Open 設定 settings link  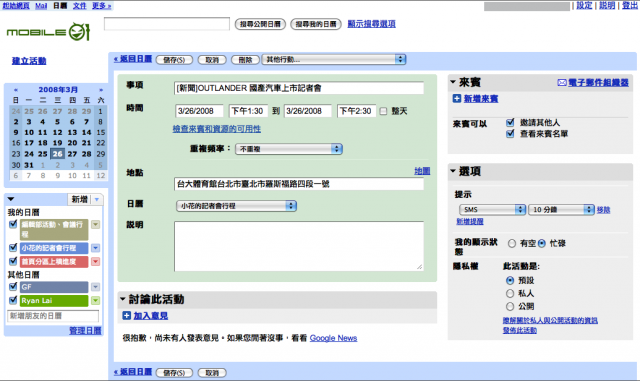point(584,6)
